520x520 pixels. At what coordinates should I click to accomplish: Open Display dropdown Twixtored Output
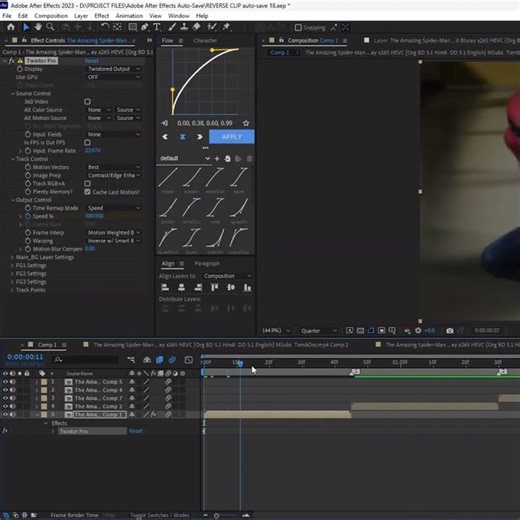point(114,69)
